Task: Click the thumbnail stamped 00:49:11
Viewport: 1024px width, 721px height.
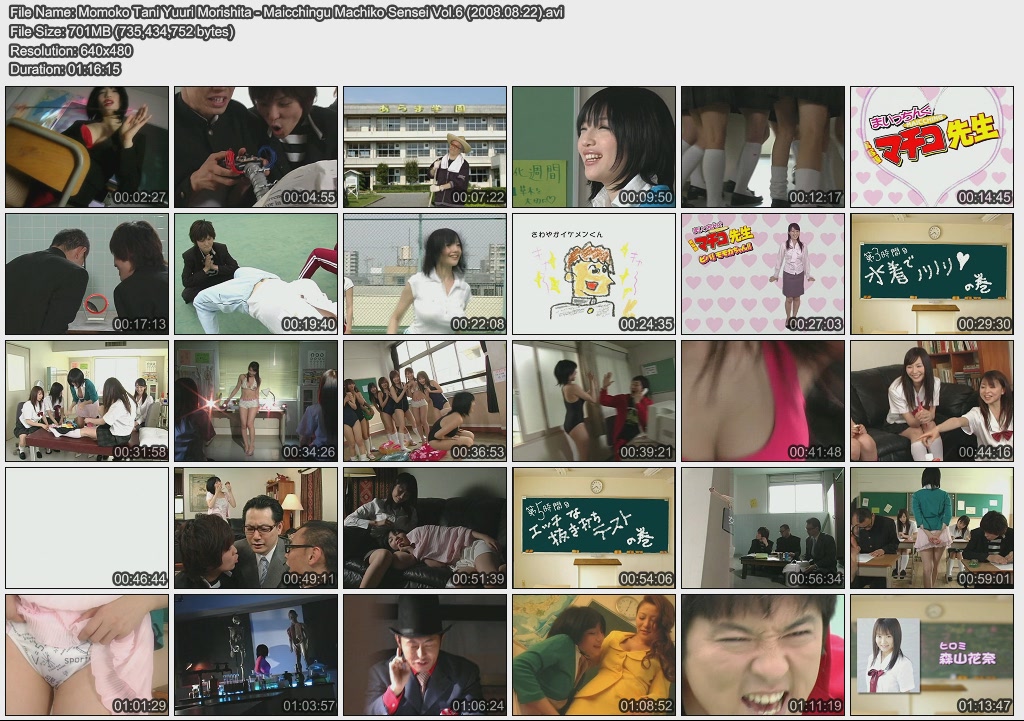Action: tap(256, 528)
